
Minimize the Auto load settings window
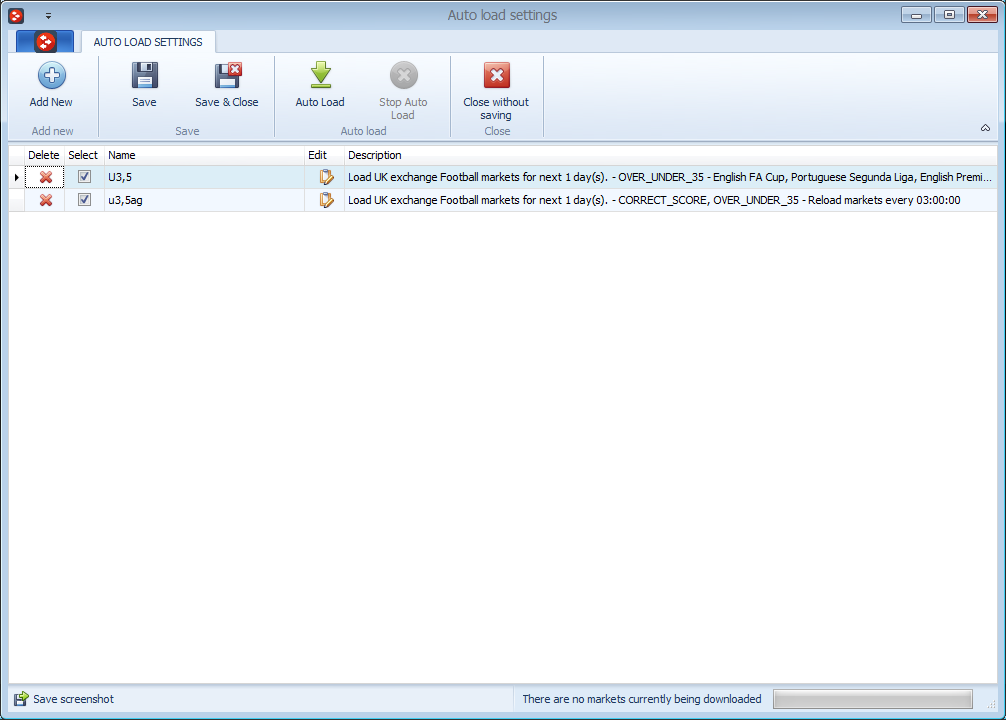coord(916,15)
